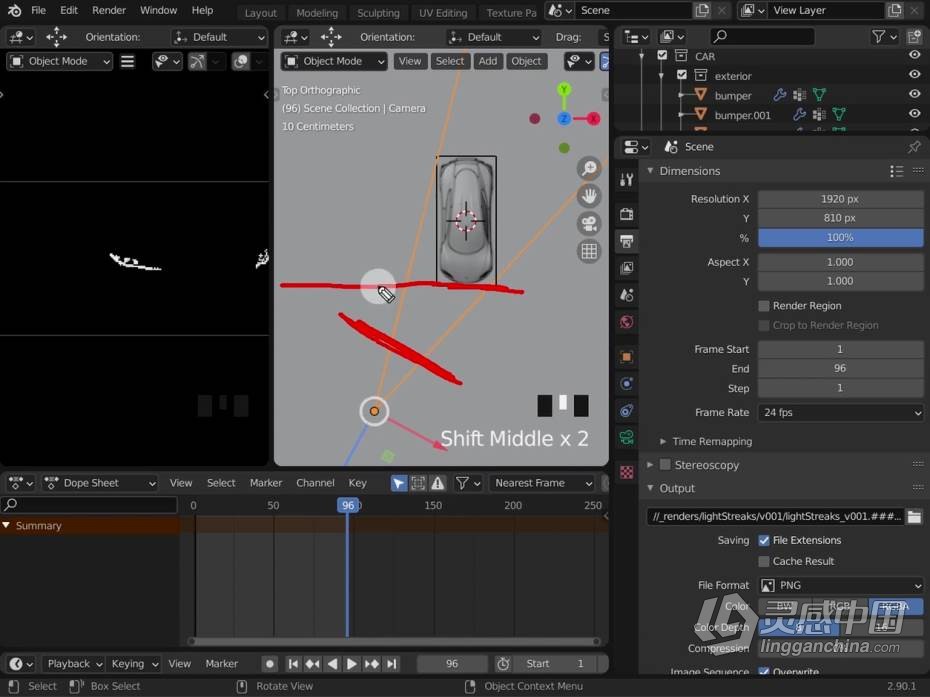Open the output path folder browser
Image resolution: width=930 pixels, height=697 pixels.
point(914,517)
